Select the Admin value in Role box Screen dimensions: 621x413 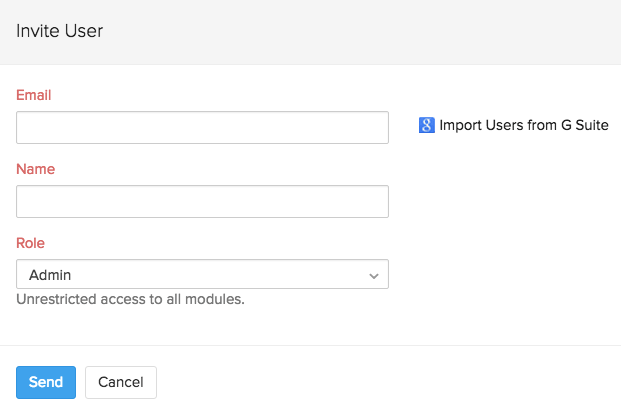click(50, 274)
